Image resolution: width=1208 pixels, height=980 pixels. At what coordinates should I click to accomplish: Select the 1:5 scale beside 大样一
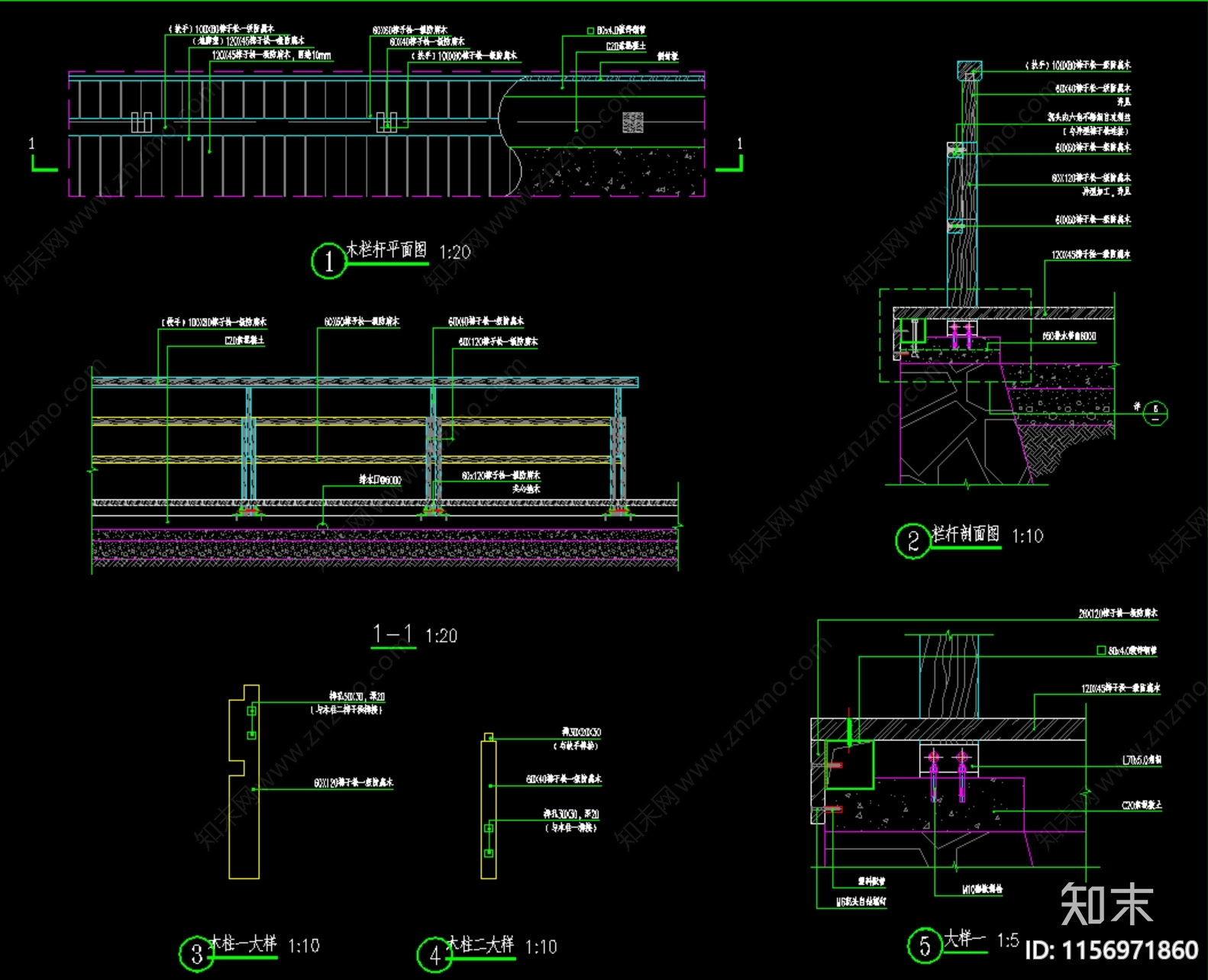(1008, 940)
